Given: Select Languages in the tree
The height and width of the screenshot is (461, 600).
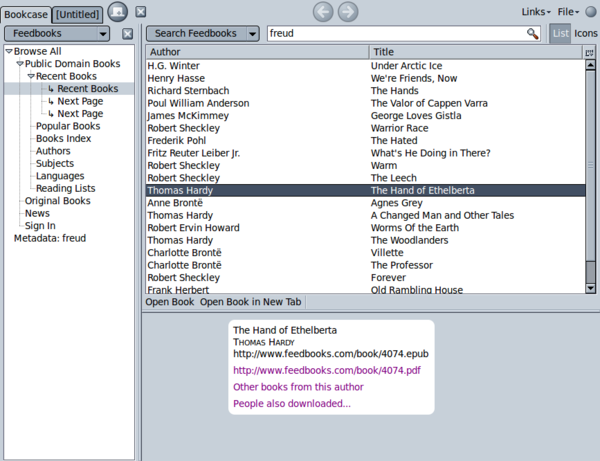Looking at the screenshot, I should click(x=60, y=176).
